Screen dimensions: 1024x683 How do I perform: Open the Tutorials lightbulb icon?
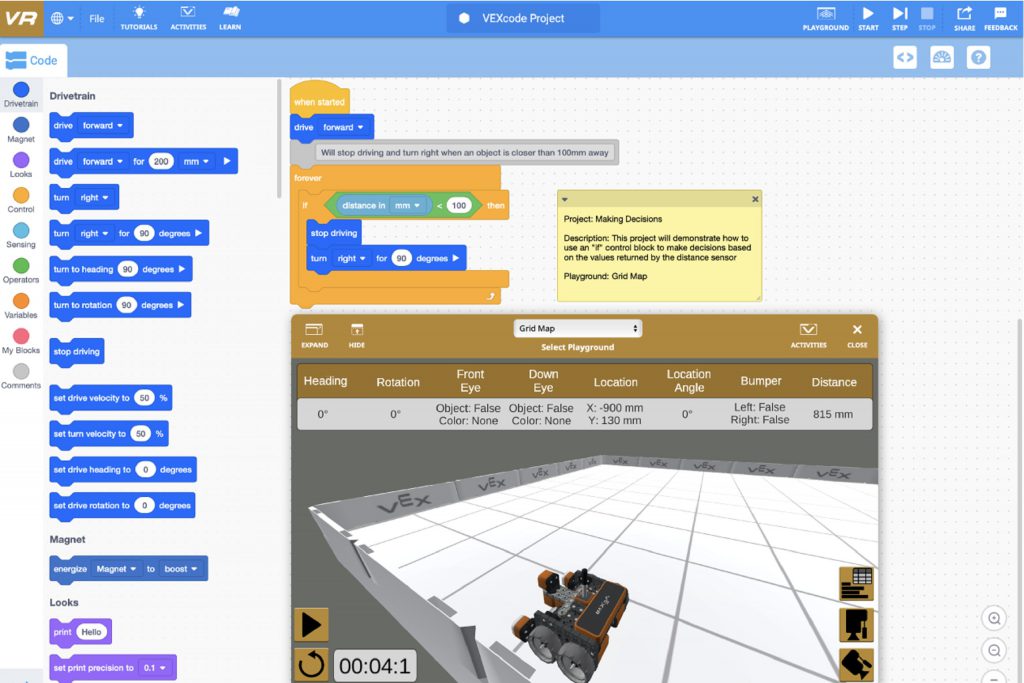coord(138,18)
